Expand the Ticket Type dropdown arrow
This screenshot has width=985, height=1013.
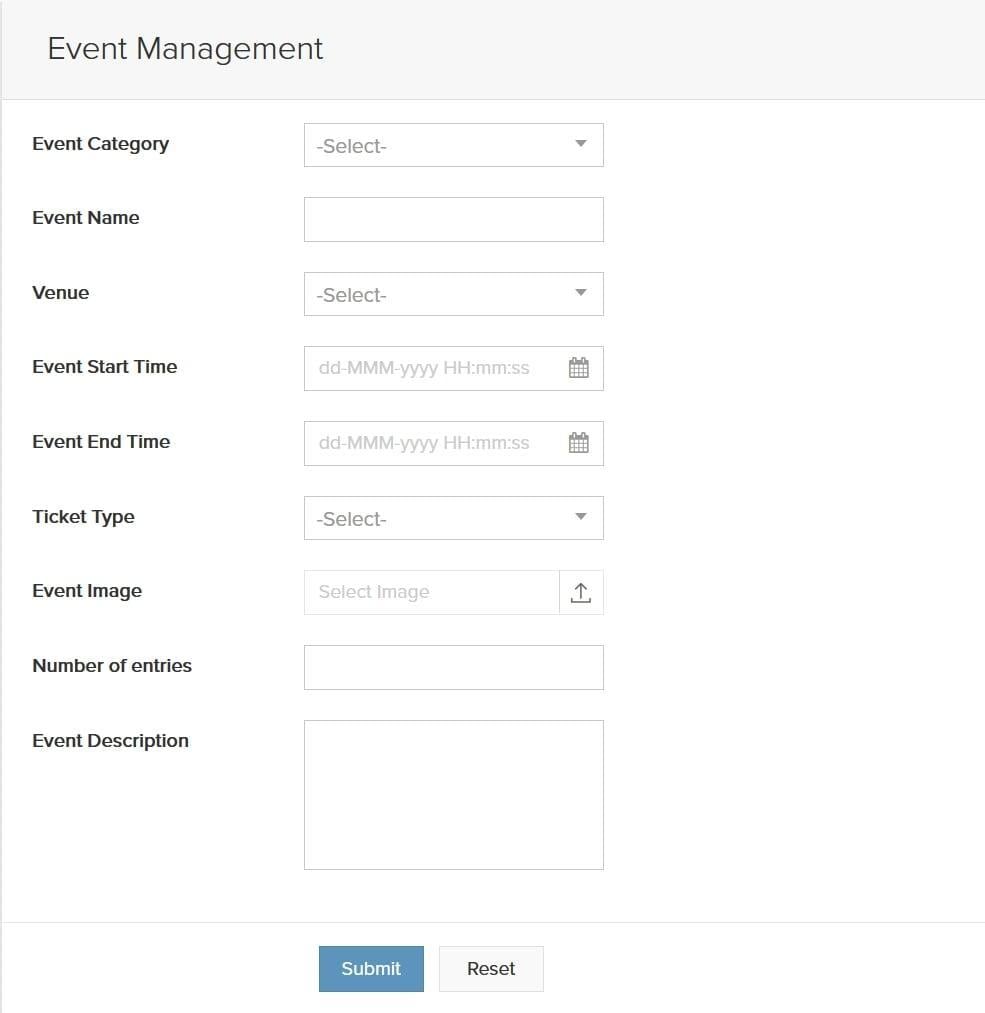point(581,516)
